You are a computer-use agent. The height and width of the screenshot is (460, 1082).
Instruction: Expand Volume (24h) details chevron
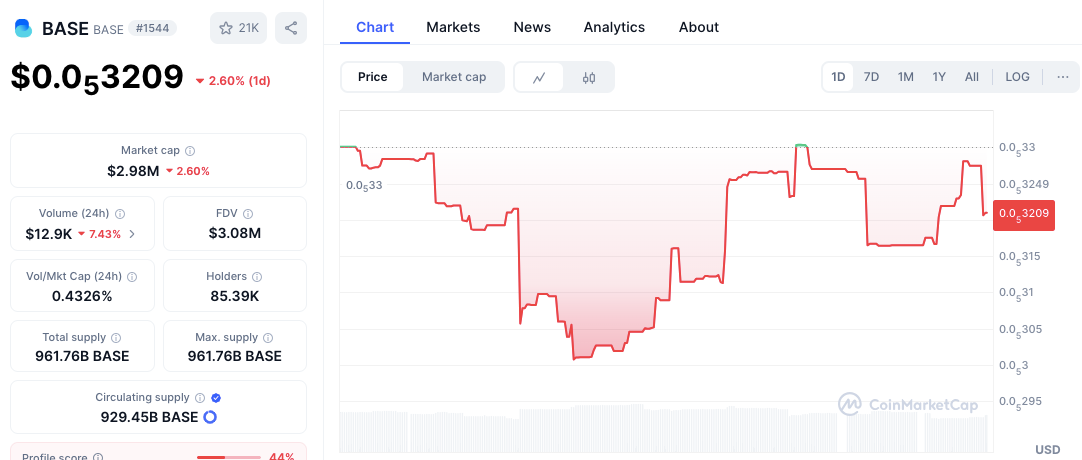[x=133, y=234]
